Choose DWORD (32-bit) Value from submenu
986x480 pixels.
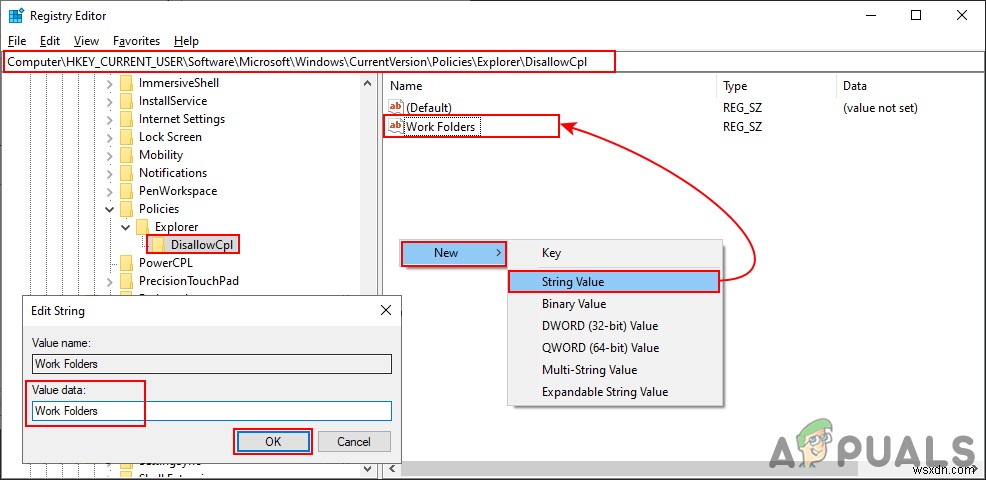616,326
